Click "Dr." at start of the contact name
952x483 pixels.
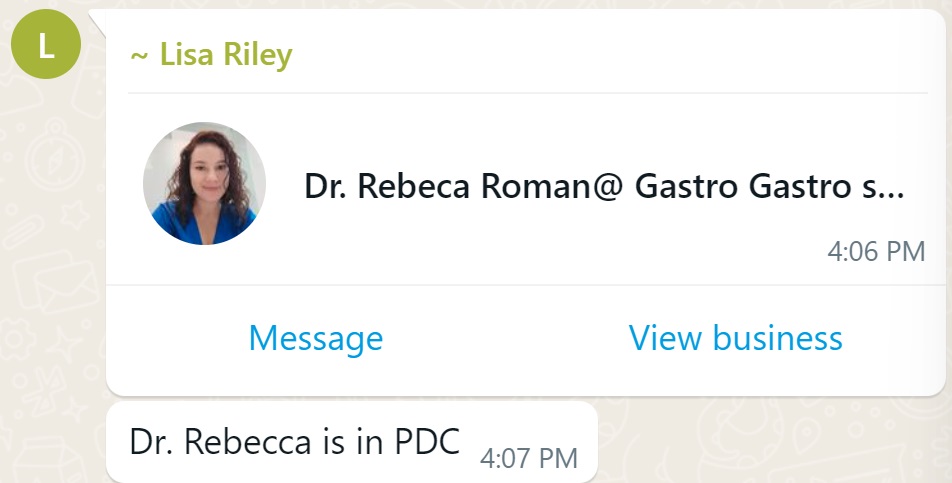(326, 187)
